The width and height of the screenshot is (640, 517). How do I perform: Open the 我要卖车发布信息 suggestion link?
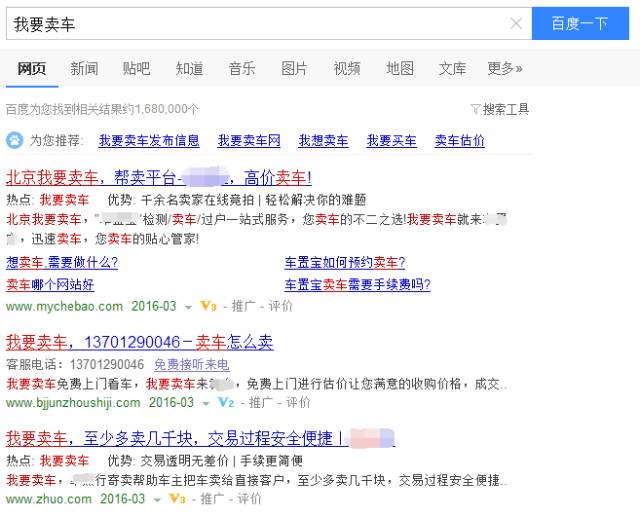pos(149,140)
